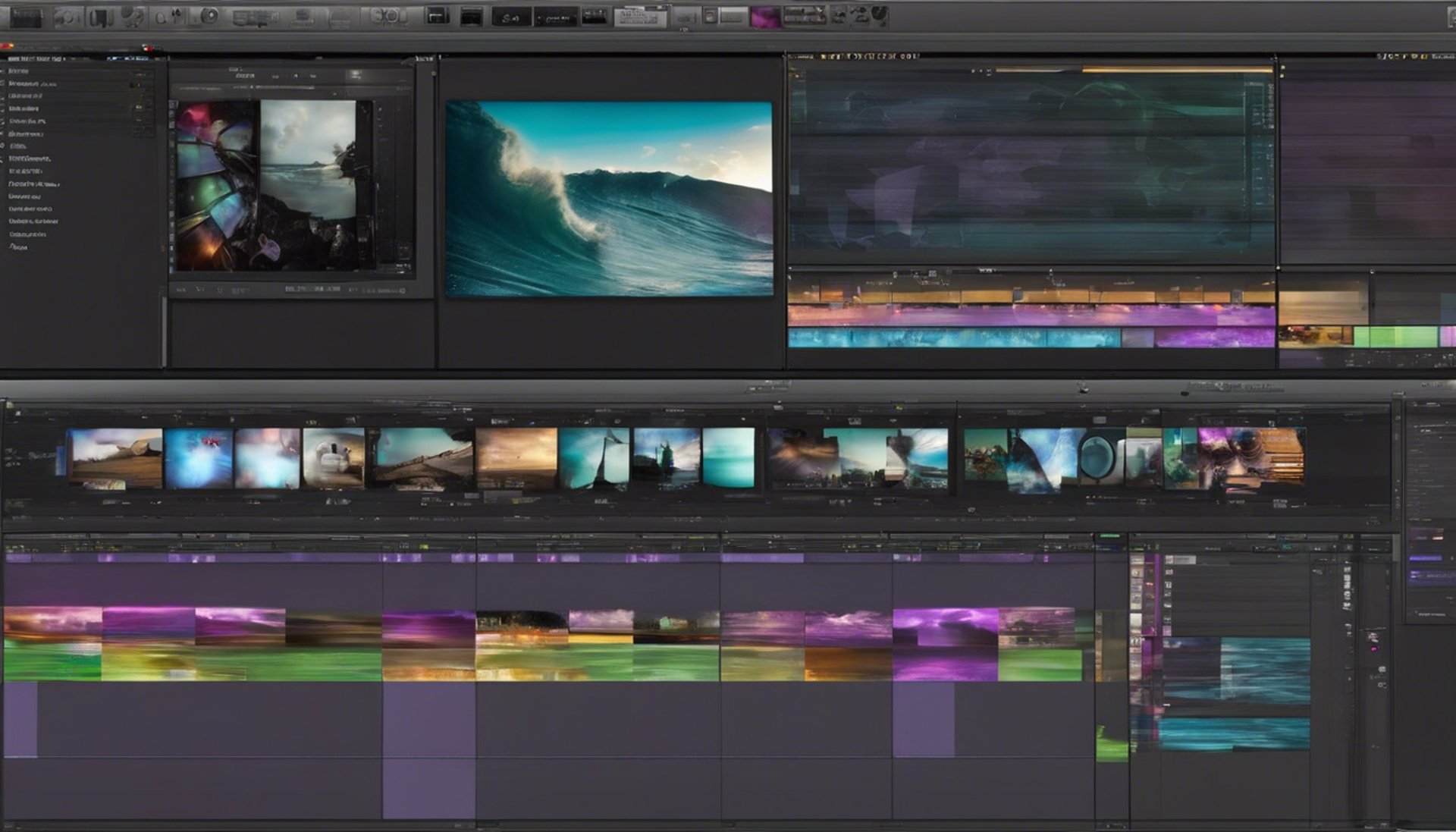
Task: Click the small green clip at the bottom of the timeline
Action: 1112,747
